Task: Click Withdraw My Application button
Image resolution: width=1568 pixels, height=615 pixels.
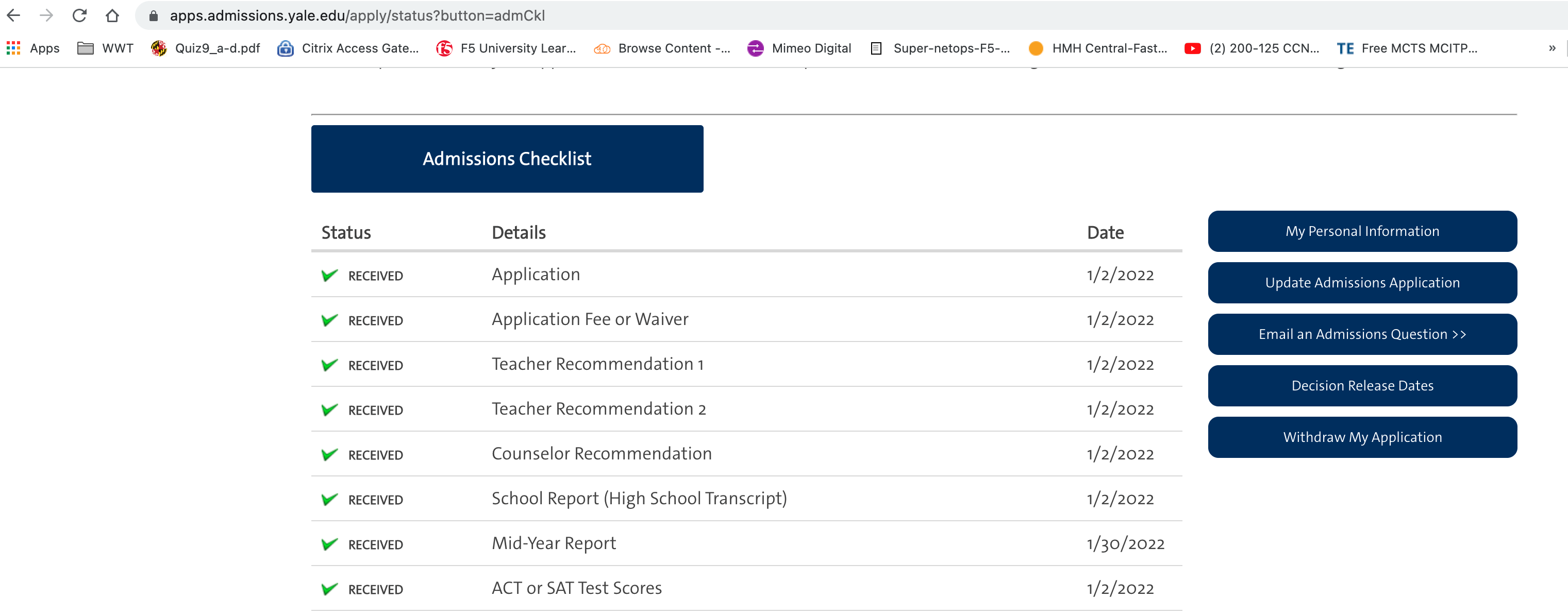Action: (1362, 437)
